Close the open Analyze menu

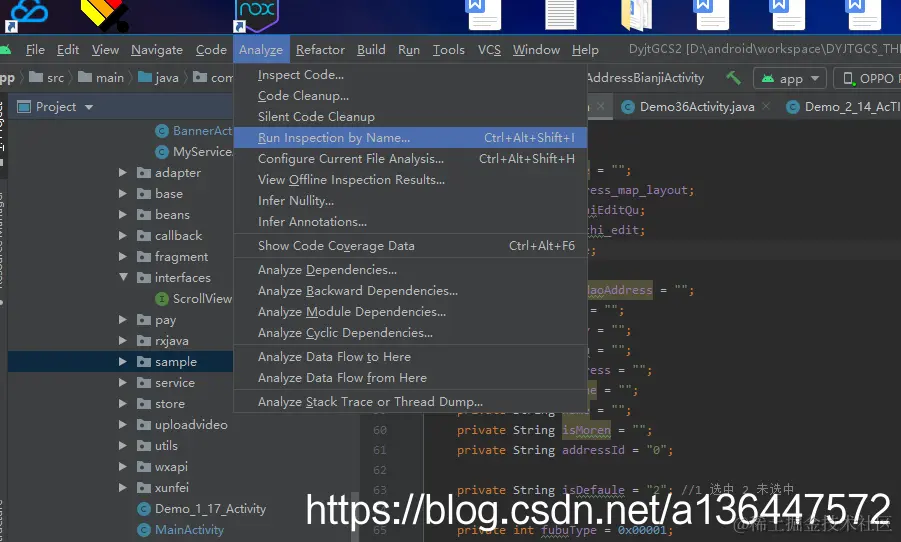pyautogui.click(x=261, y=50)
